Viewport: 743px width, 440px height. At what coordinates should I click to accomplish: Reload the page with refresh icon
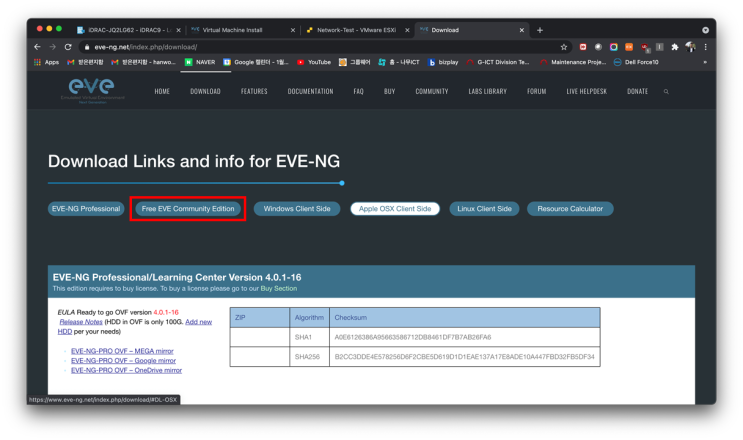click(68, 47)
